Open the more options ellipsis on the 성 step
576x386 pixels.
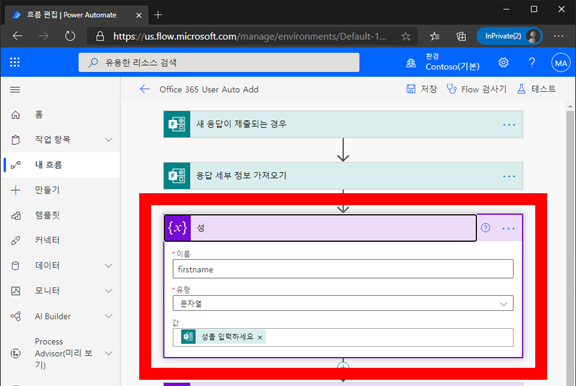508,228
